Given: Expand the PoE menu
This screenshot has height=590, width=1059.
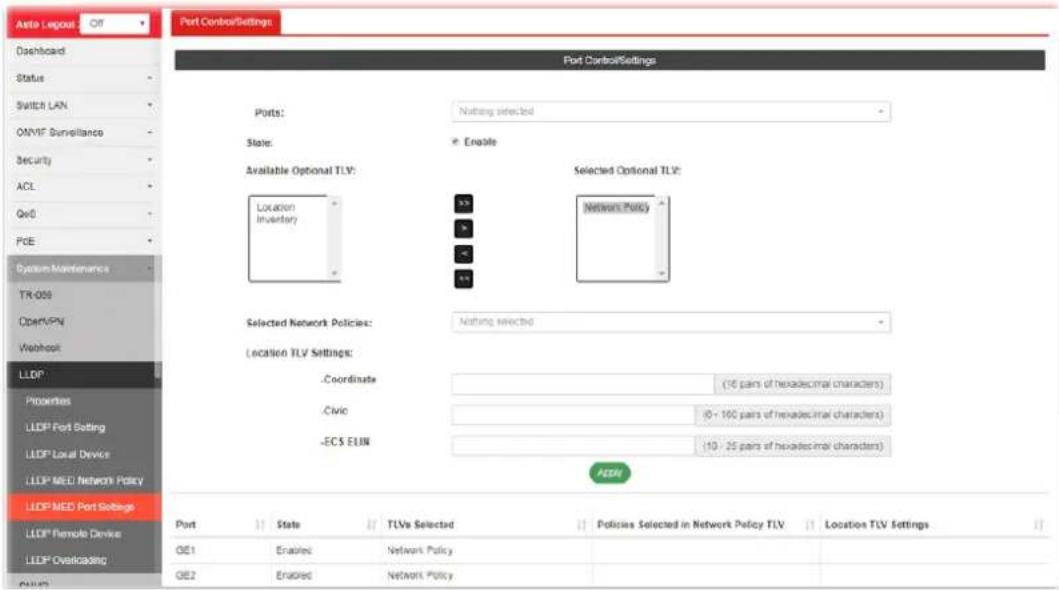Looking at the screenshot, I should point(84,241).
